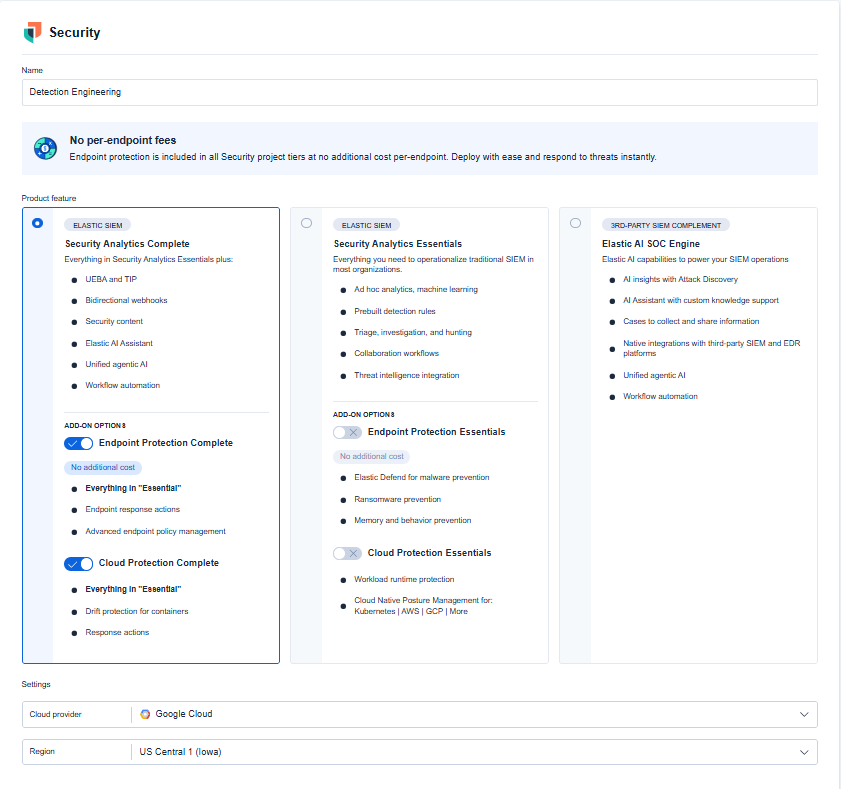Click Endpoint response actions list item

132,510
